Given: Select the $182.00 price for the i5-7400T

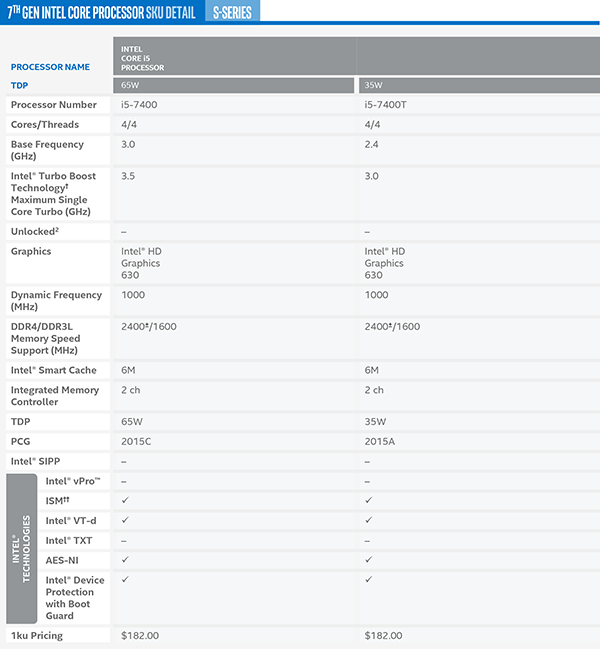Looking at the screenshot, I should point(385,635).
